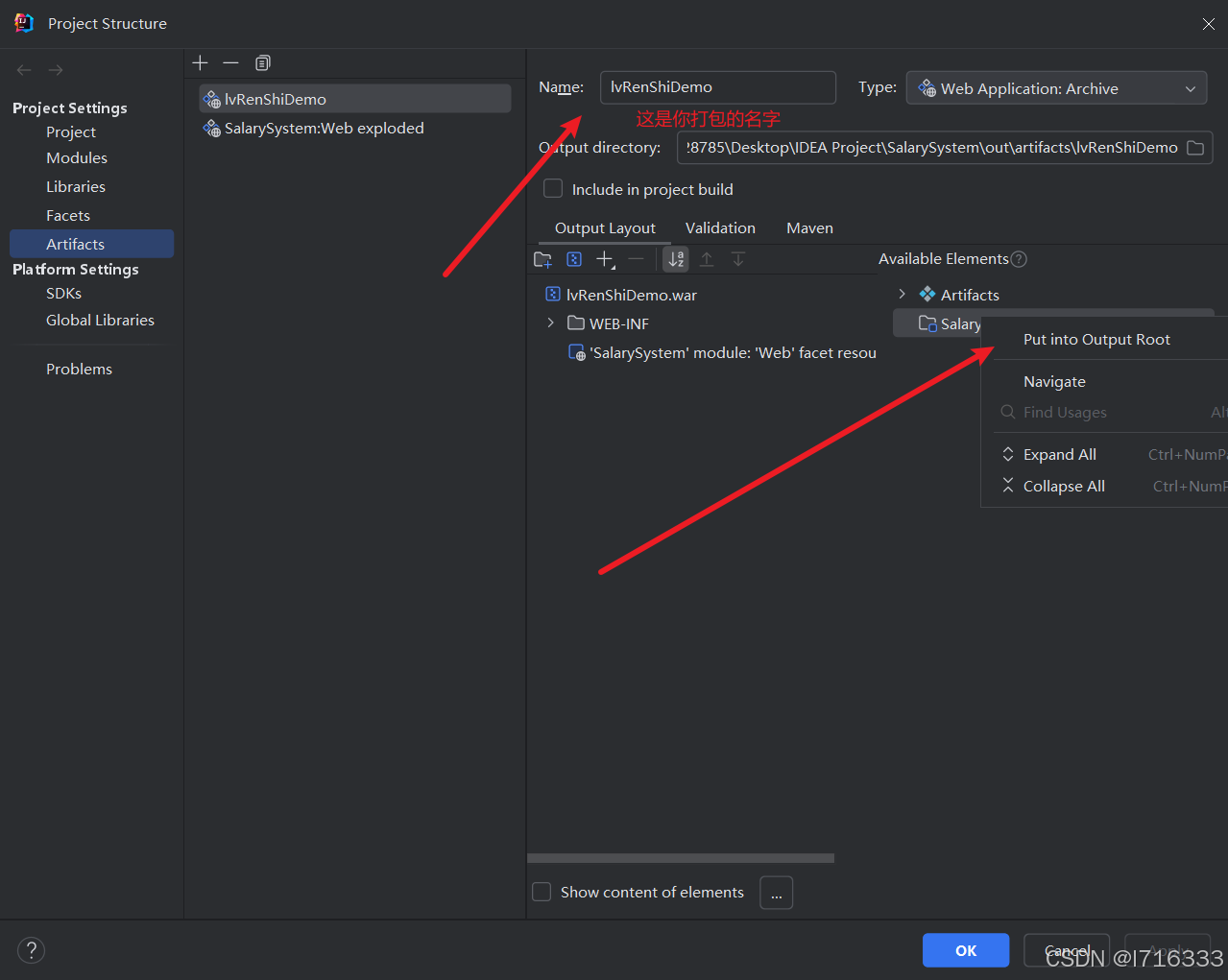Image resolution: width=1228 pixels, height=980 pixels.
Task: Click the lvRenShiDemo.war archive icon
Action: 553,295
